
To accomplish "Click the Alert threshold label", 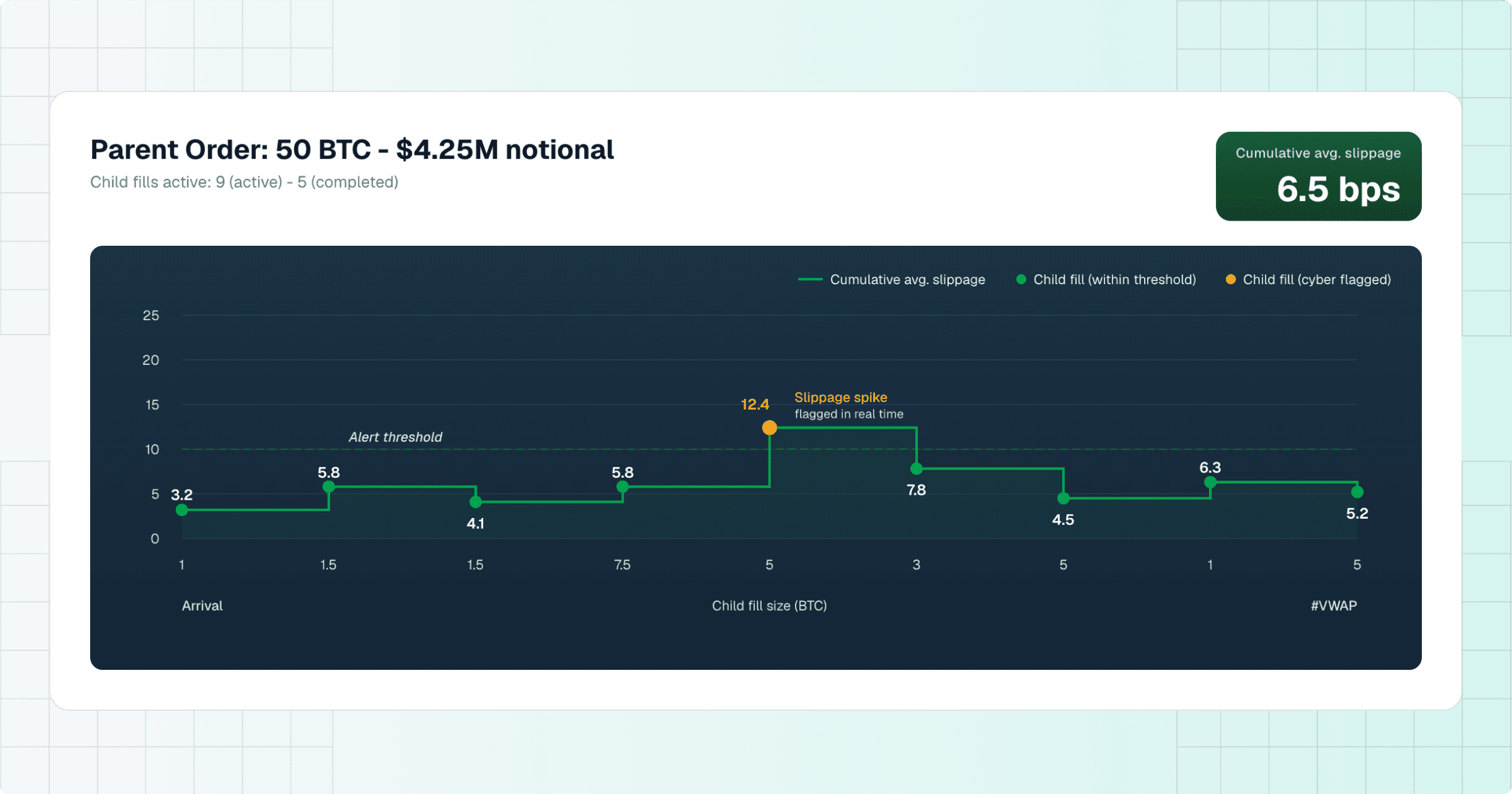I will [x=395, y=437].
